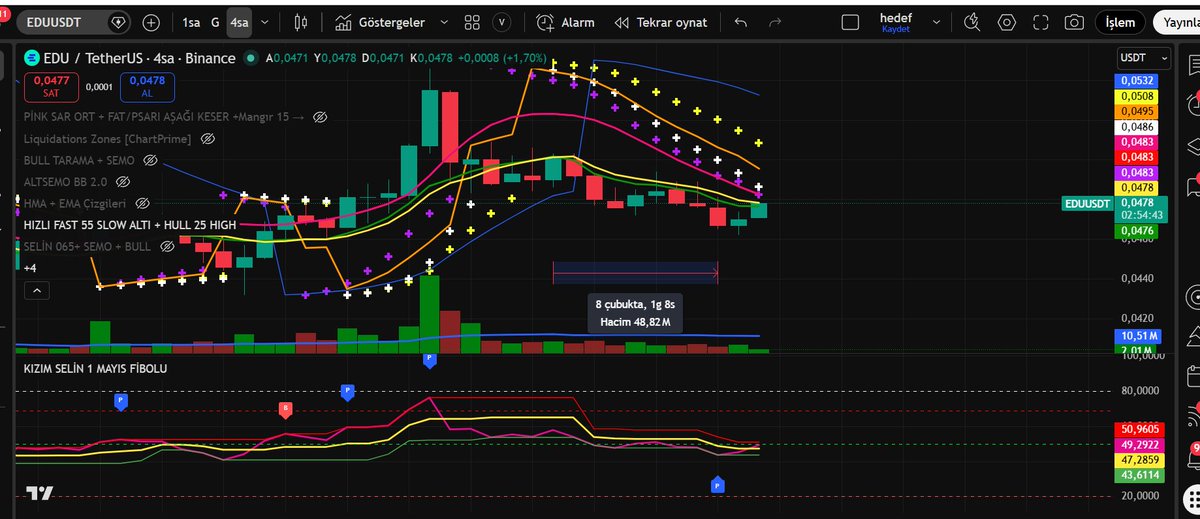Click the red SAT sell button
Viewport: 1200px width, 519px height.
point(51,86)
